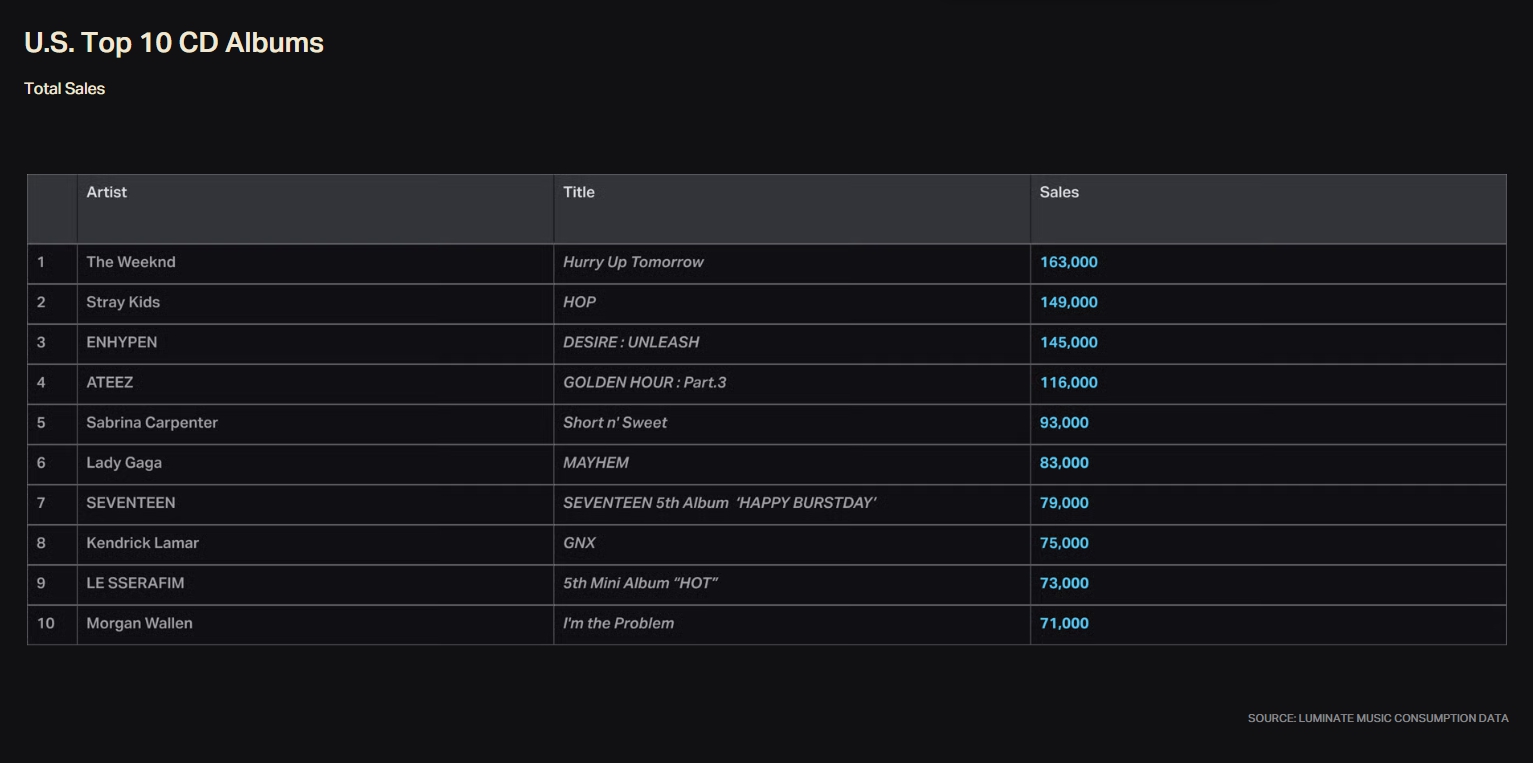Select The Weeknd artist cell
The image size is (1533, 763).
coord(131,262)
